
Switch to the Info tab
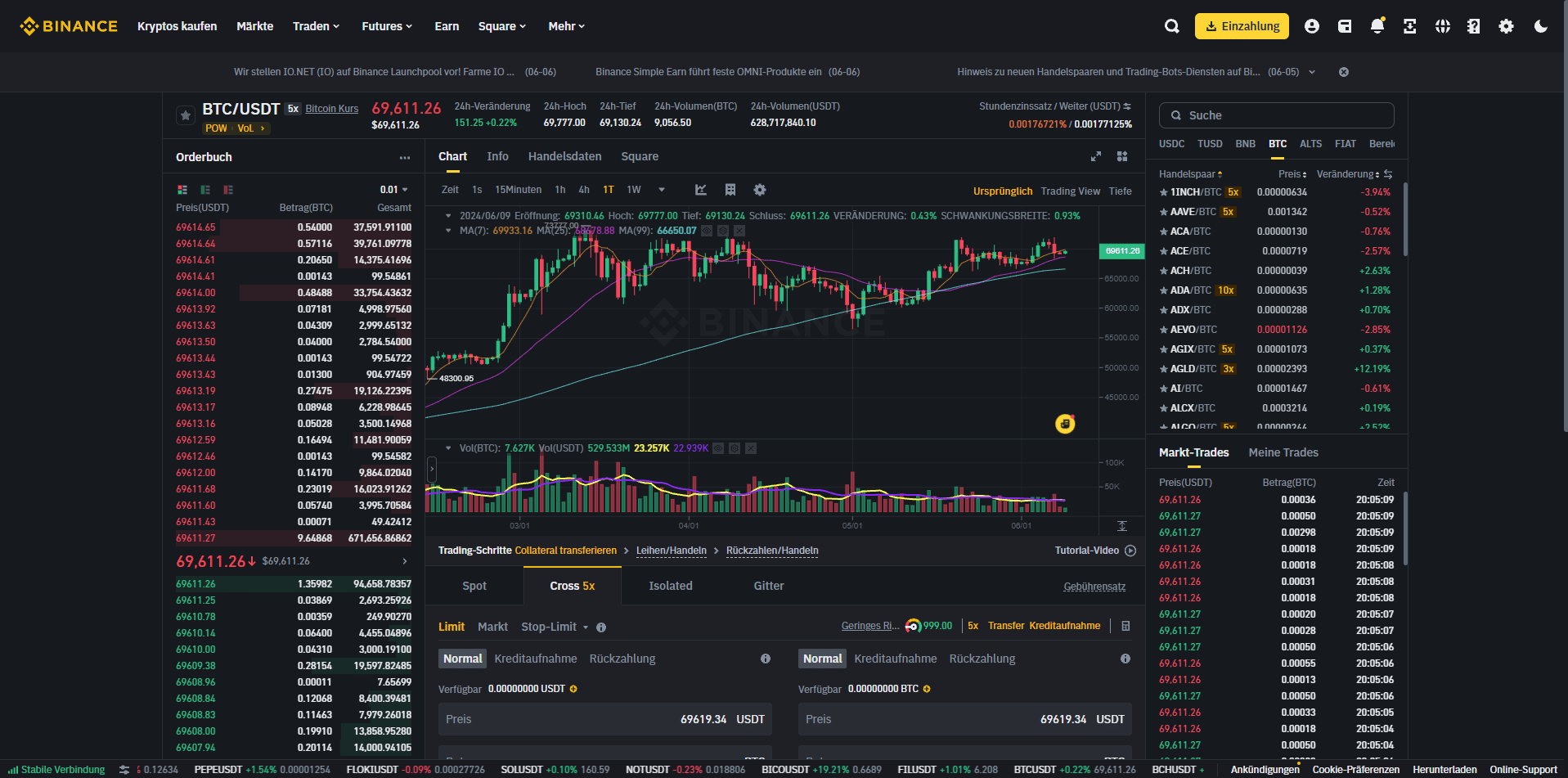[x=497, y=156]
